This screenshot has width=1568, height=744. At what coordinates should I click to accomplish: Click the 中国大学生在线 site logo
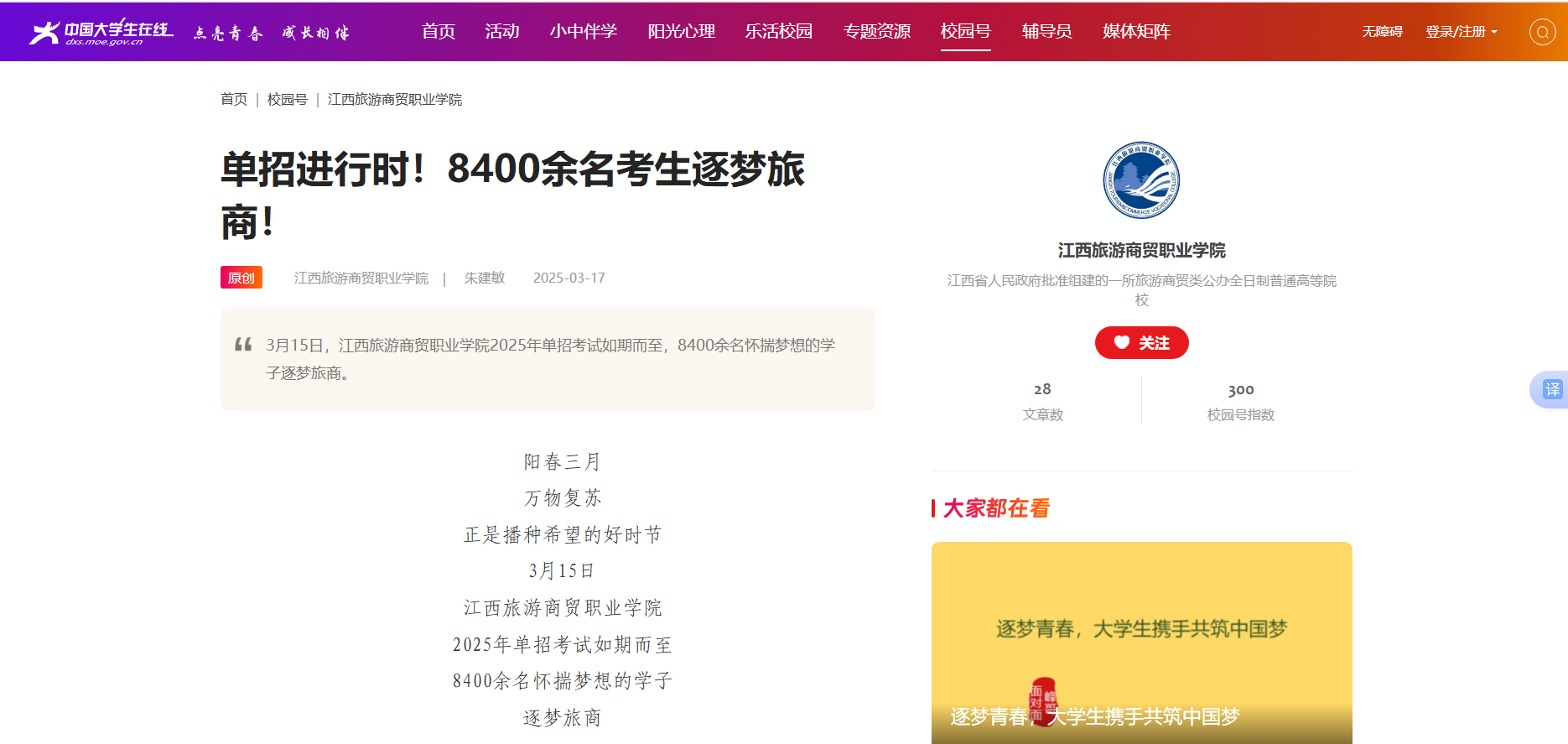[x=101, y=32]
